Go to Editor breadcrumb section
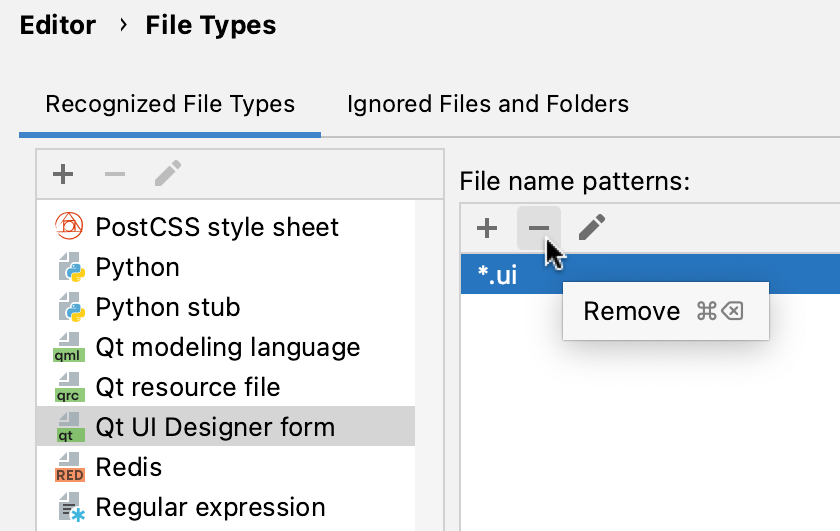Viewport: 840px width, 531px height. pyautogui.click(x=58, y=25)
